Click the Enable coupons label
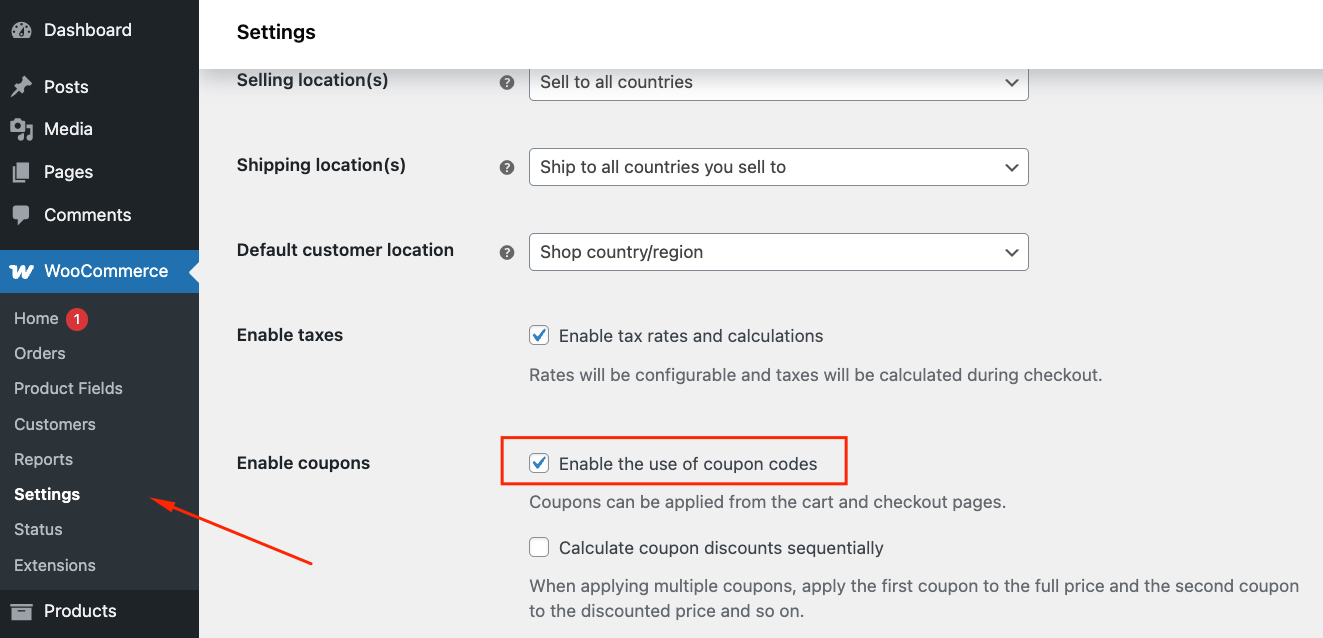Viewport: 1323px width, 638px height. (303, 463)
